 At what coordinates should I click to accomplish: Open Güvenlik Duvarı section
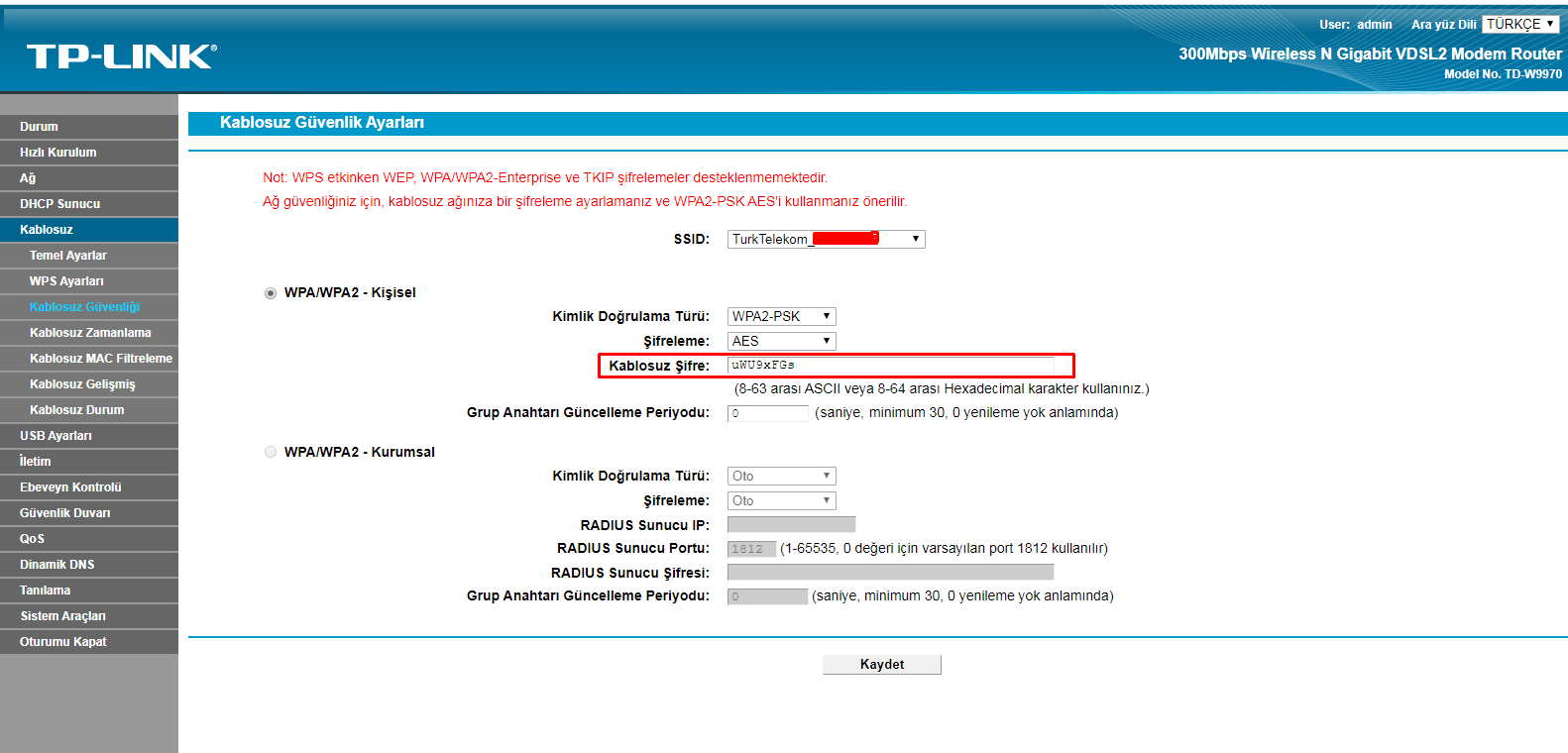pos(89,513)
